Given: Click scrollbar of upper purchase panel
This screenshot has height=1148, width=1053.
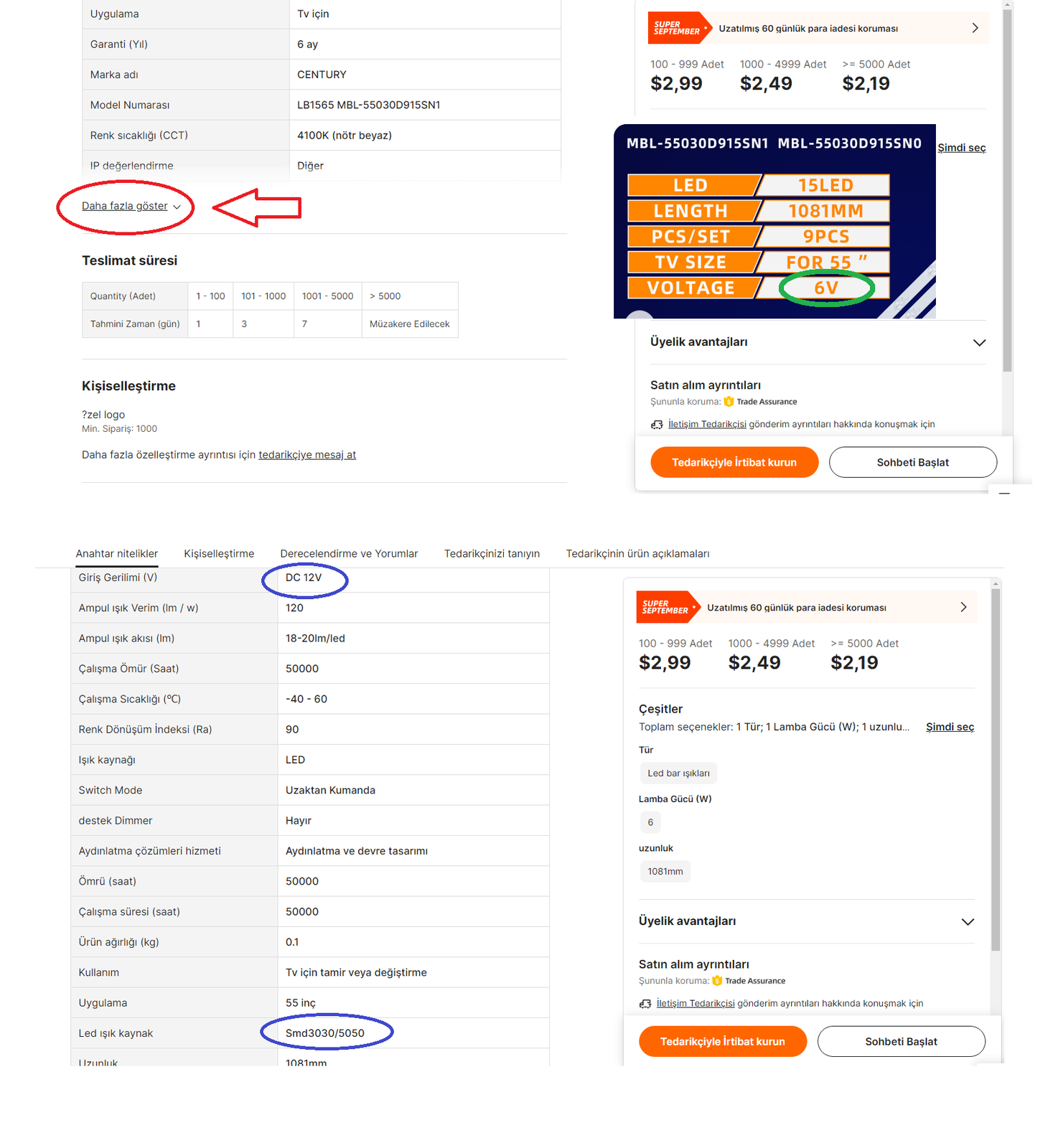Looking at the screenshot, I should coord(1007,191).
